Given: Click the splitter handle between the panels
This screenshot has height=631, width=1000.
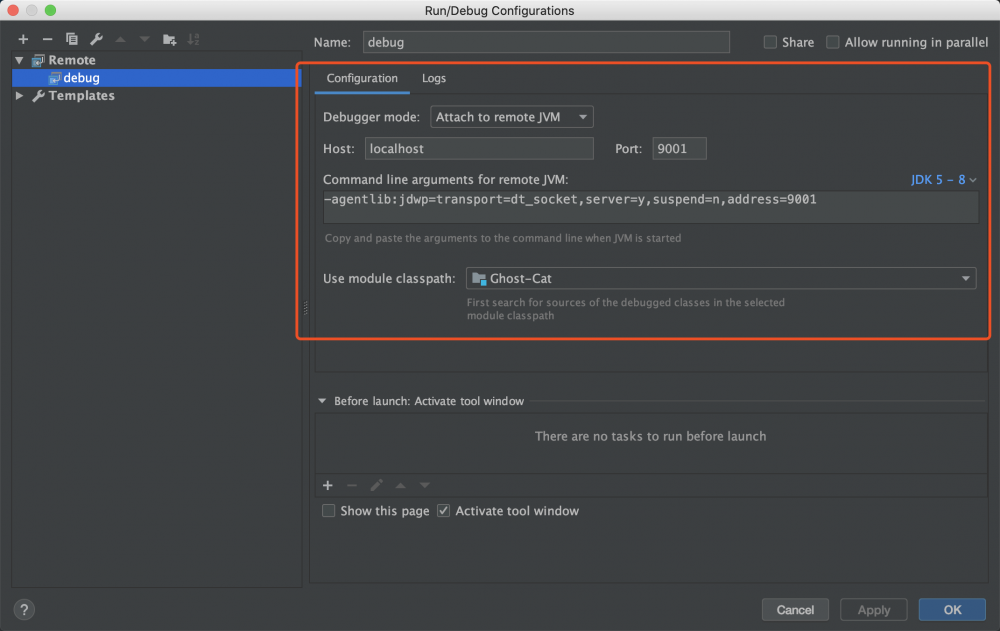Looking at the screenshot, I should click(305, 308).
